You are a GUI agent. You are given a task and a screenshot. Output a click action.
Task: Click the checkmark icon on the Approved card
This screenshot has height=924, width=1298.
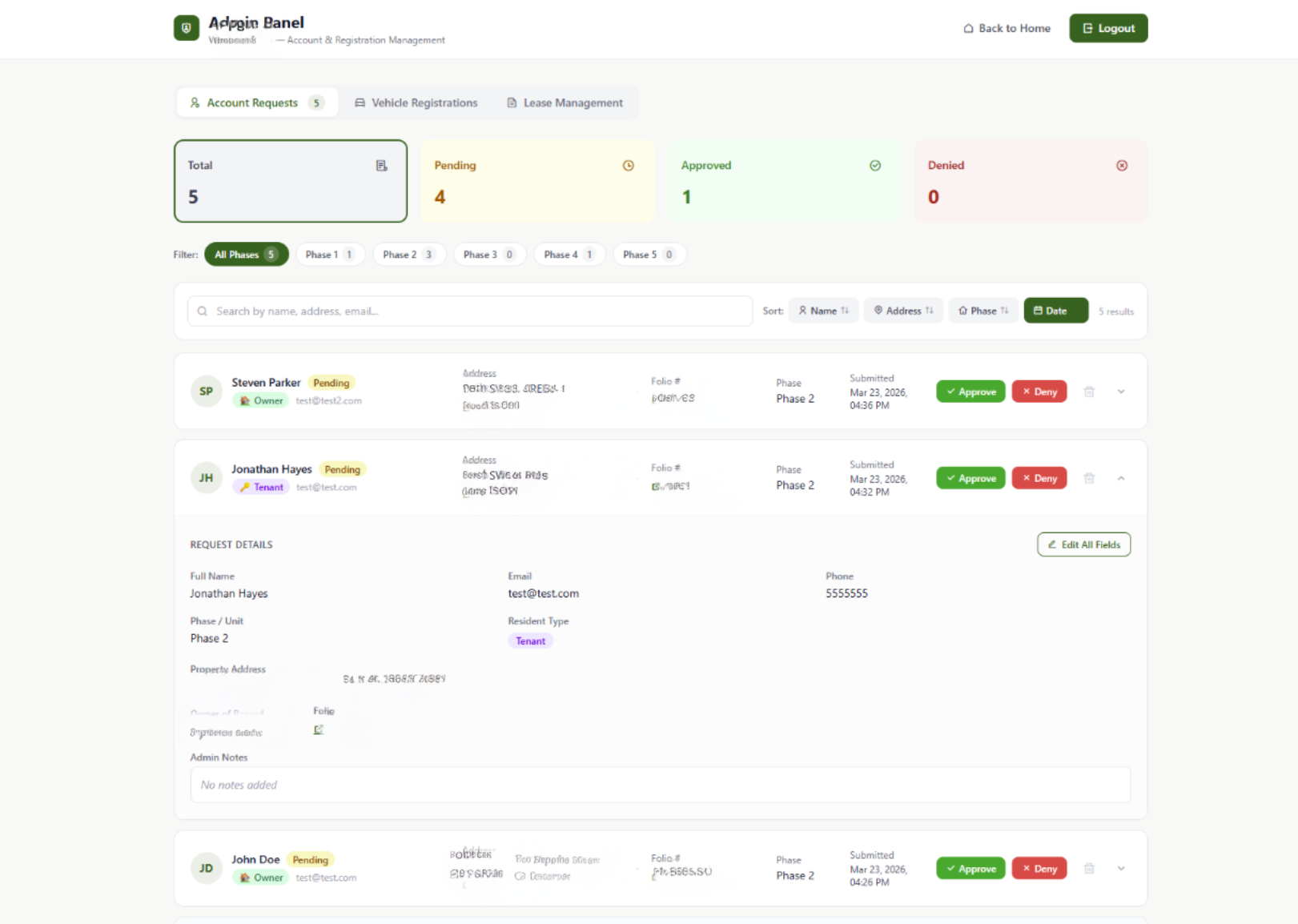[875, 165]
